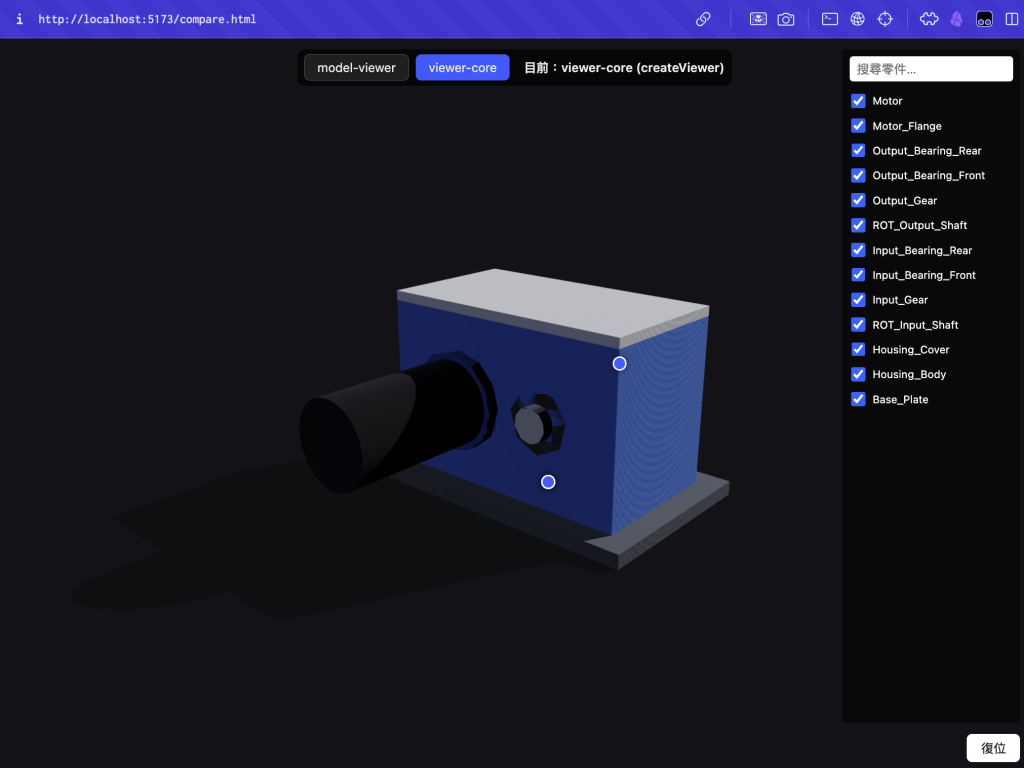1024x768 pixels.
Task: Toggle the ROT_Output_Shaft checkbox
Action: coord(858,225)
